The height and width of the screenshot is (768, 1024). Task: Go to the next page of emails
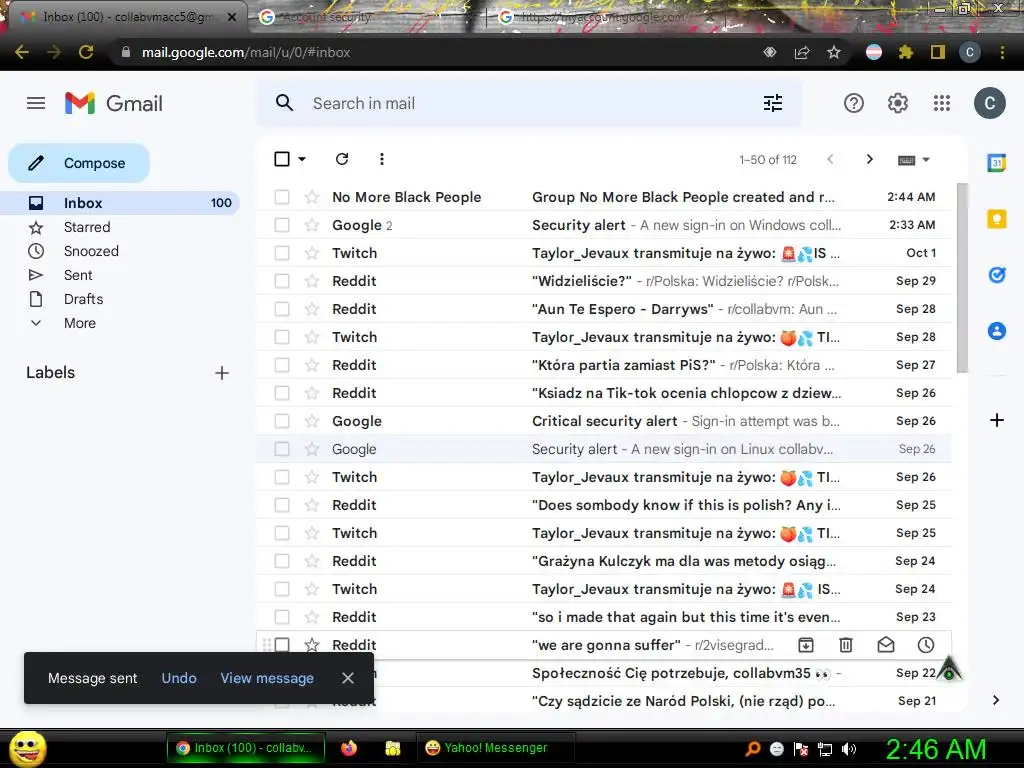click(x=869, y=159)
